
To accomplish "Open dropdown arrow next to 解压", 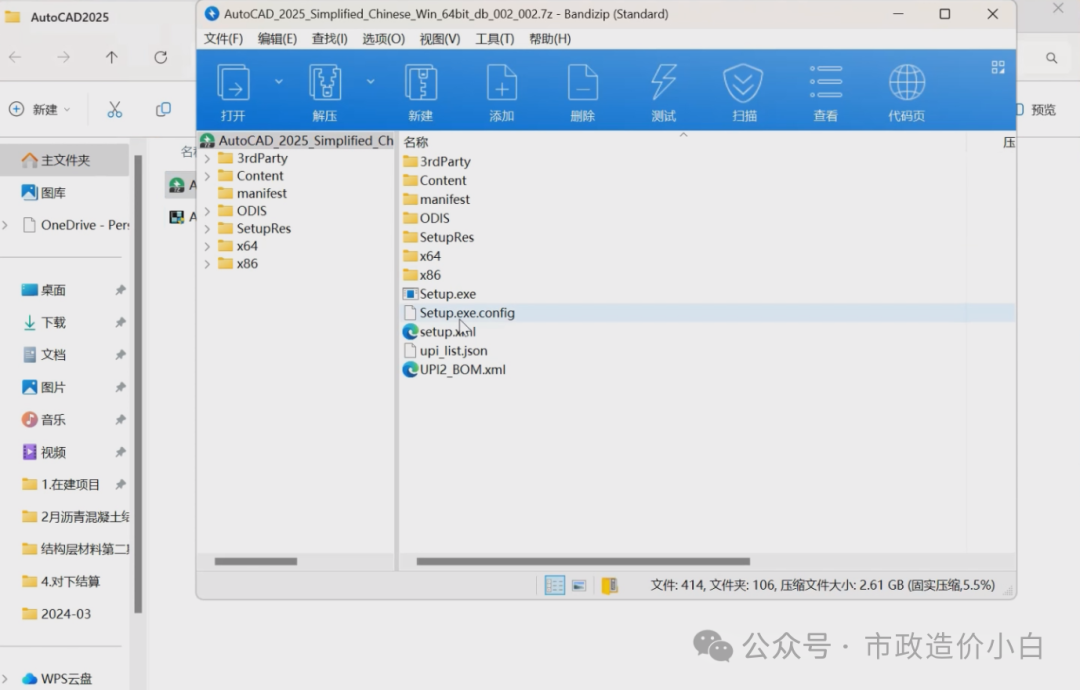I will [x=371, y=81].
